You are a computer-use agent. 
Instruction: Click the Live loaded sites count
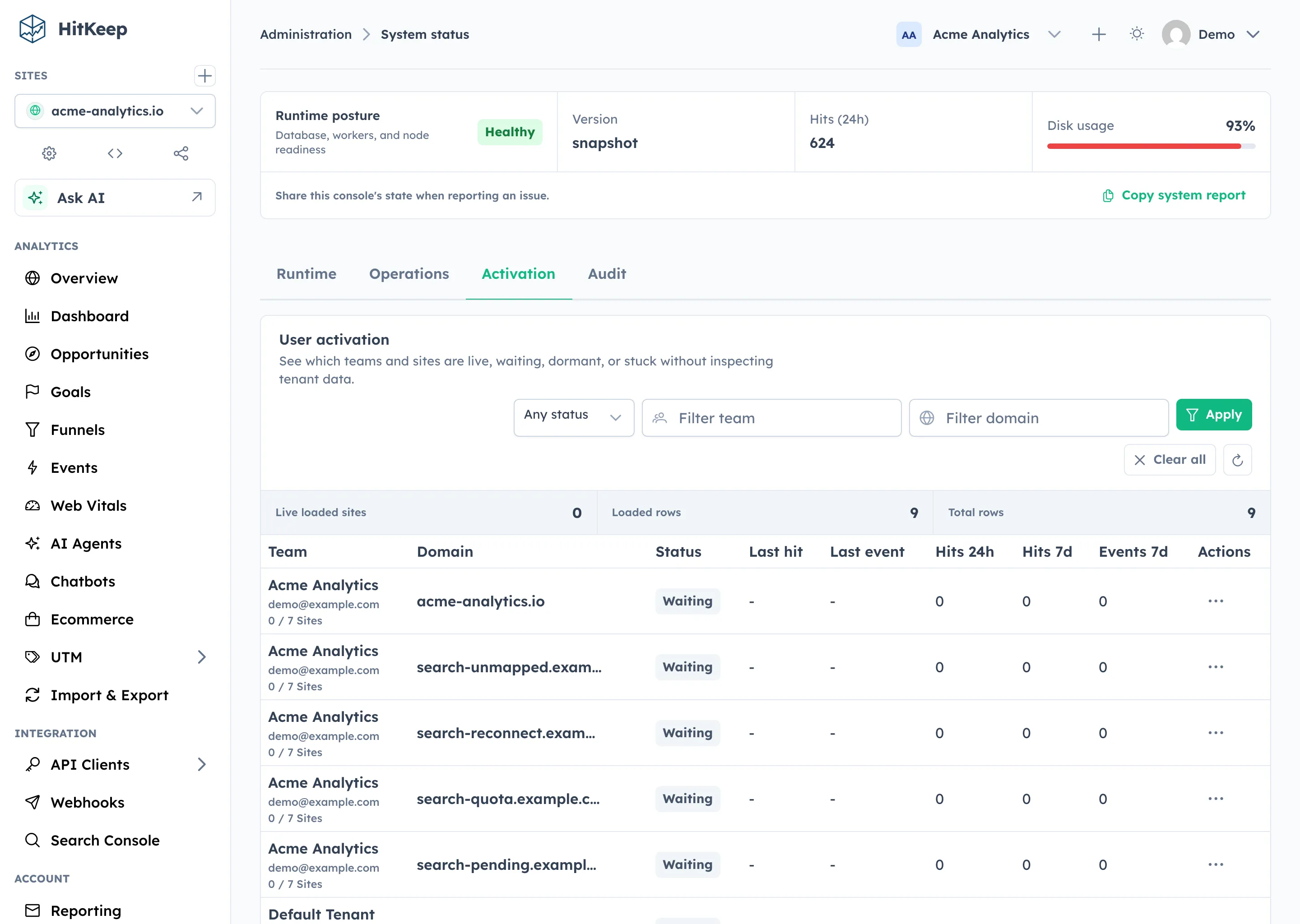[x=576, y=513]
